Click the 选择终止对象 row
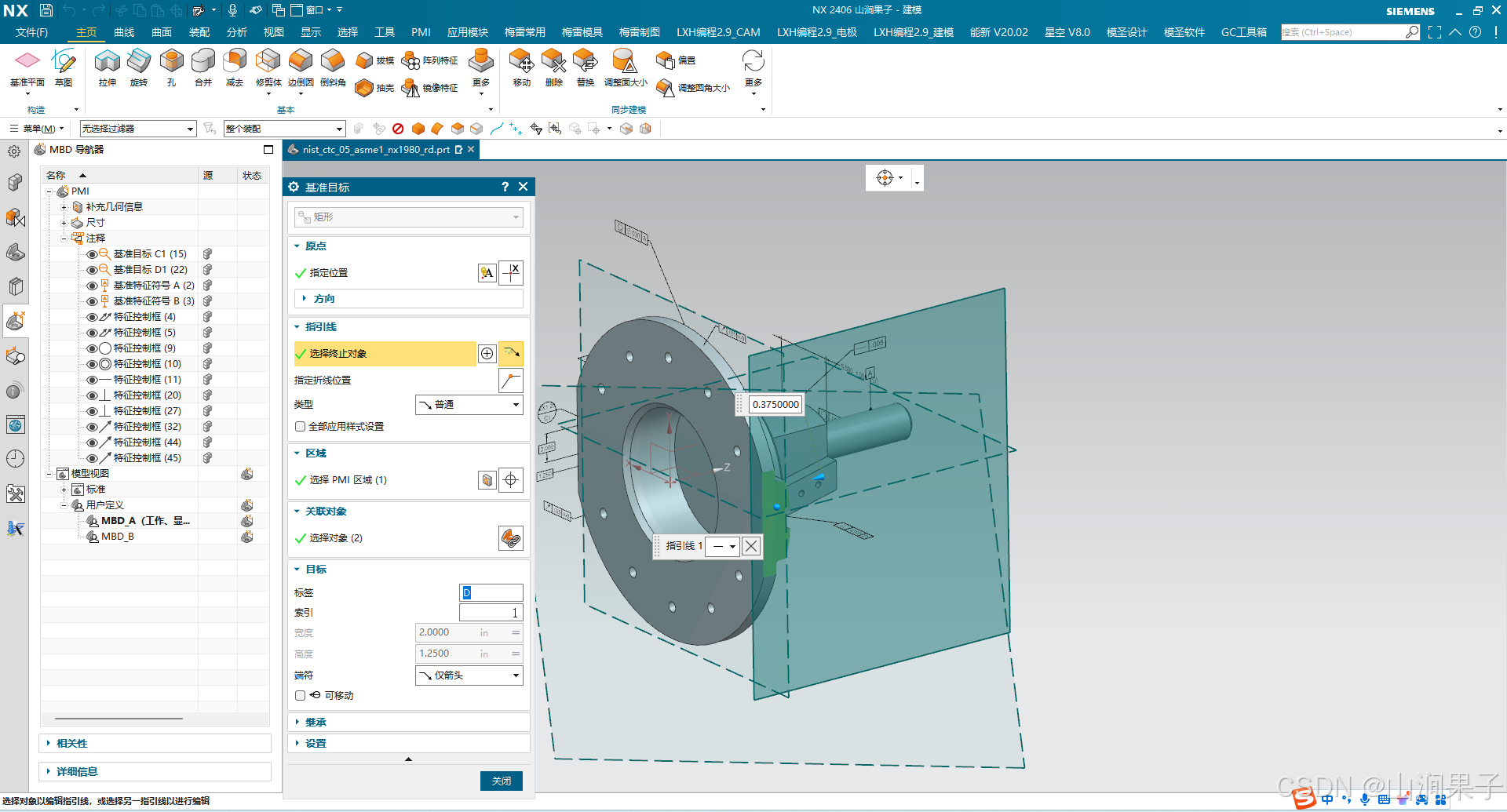The width and height of the screenshot is (1507, 812). pos(385,354)
